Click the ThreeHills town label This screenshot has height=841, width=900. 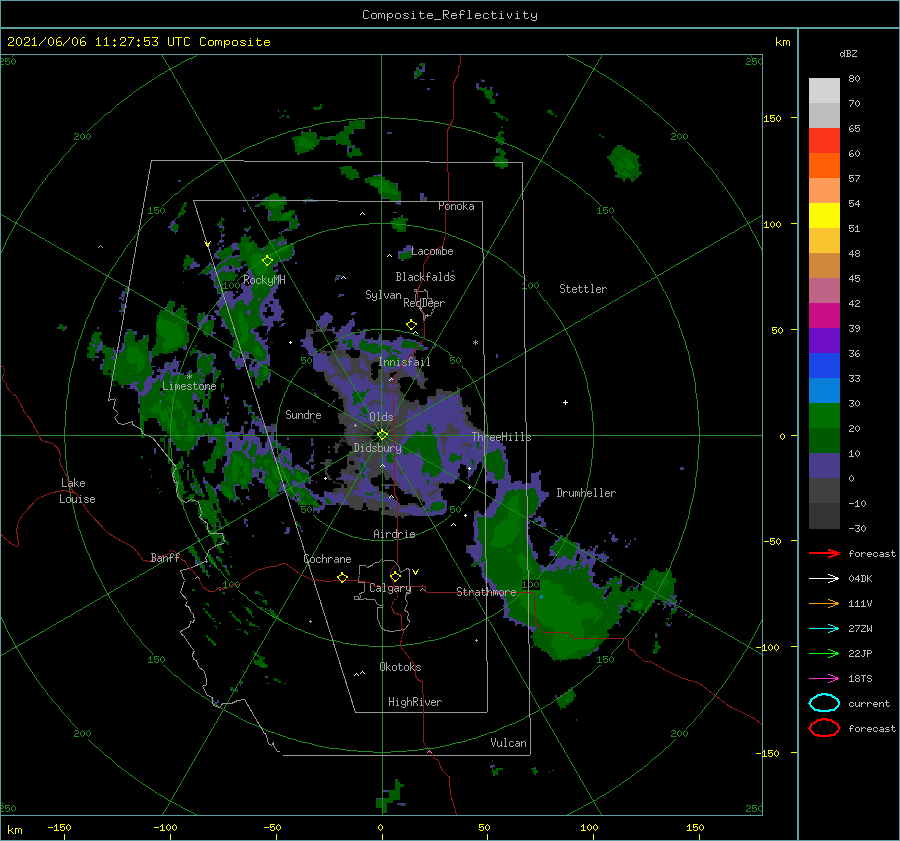click(502, 437)
